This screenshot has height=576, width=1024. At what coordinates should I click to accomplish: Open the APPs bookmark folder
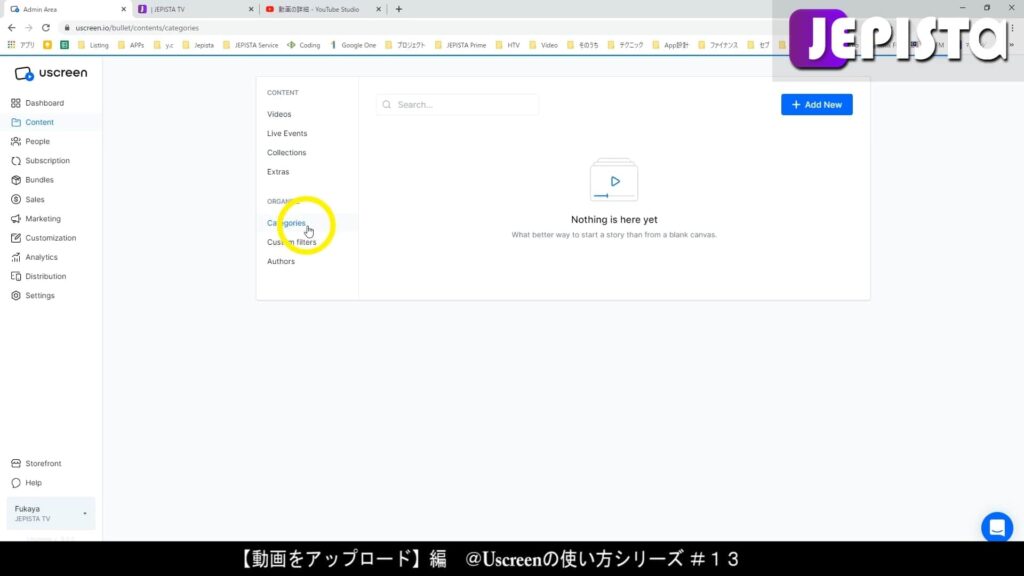(x=131, y=45)
